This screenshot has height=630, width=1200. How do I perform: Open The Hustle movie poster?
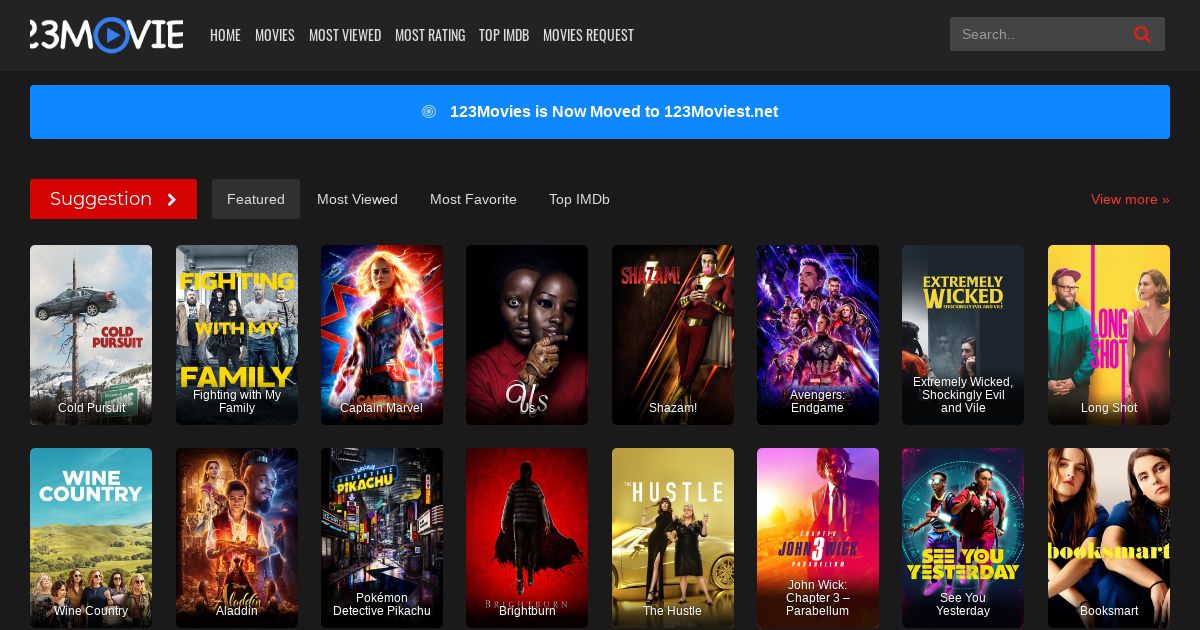click(673, 538)
